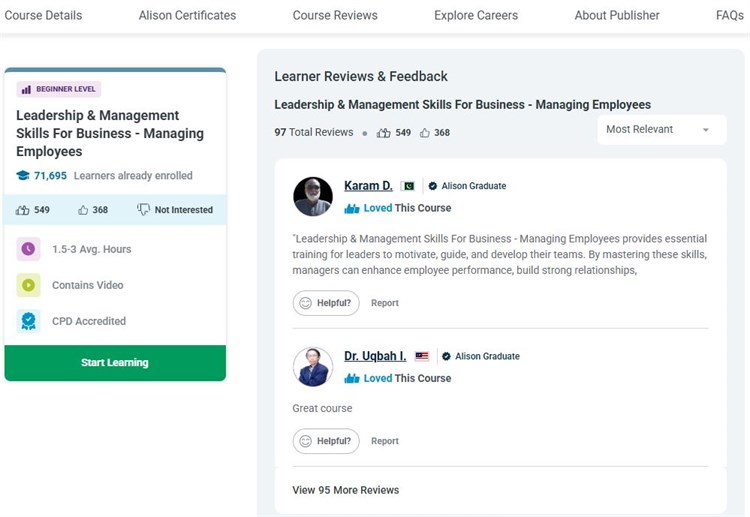Click Alison Graduate label beside Karam D.
Viewport: 750px width, 517px height.
coord(474,186)
